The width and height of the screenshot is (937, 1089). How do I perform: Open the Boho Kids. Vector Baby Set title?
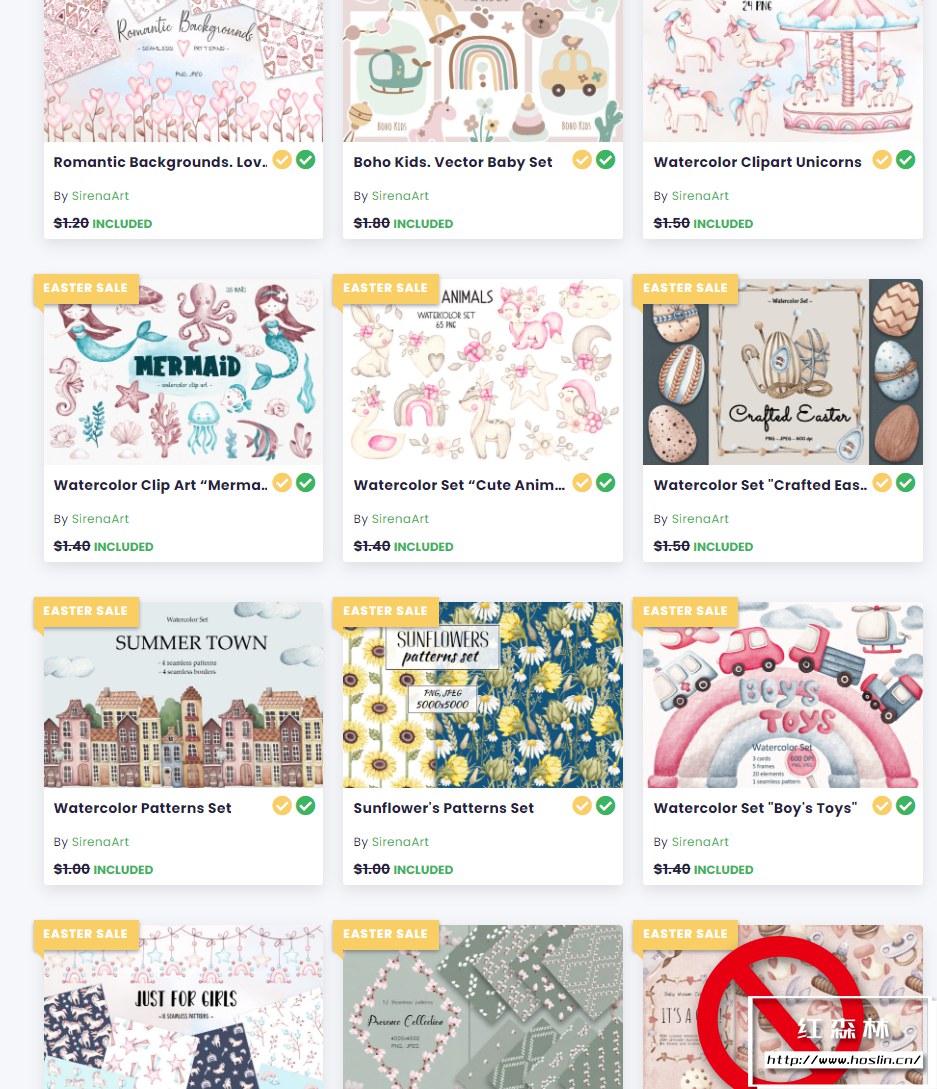[453, 162]
